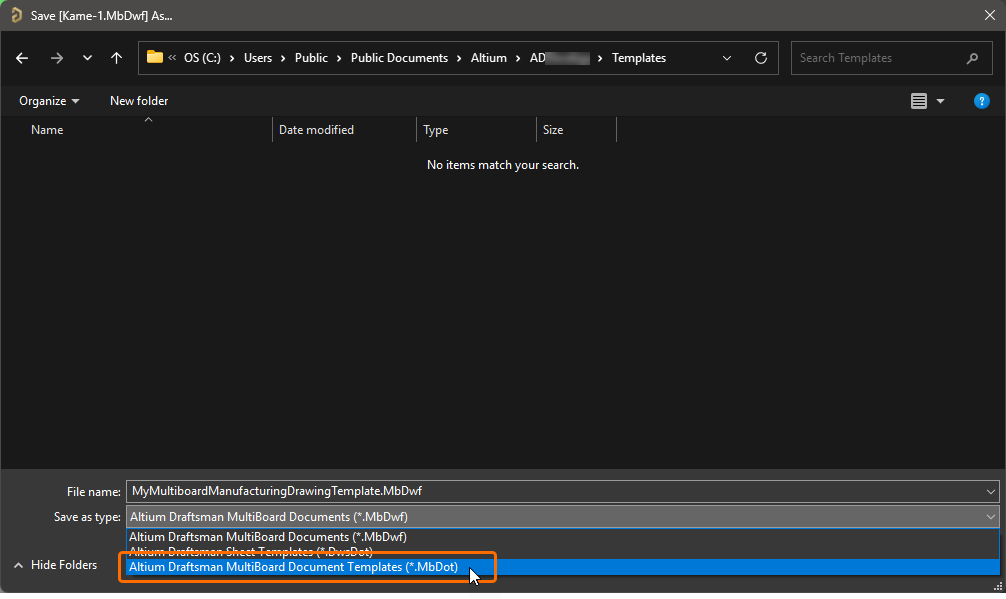This screenshot has height=599, width=1006.
Task: Change the view layout icon
Action: [x=919, y=101]
